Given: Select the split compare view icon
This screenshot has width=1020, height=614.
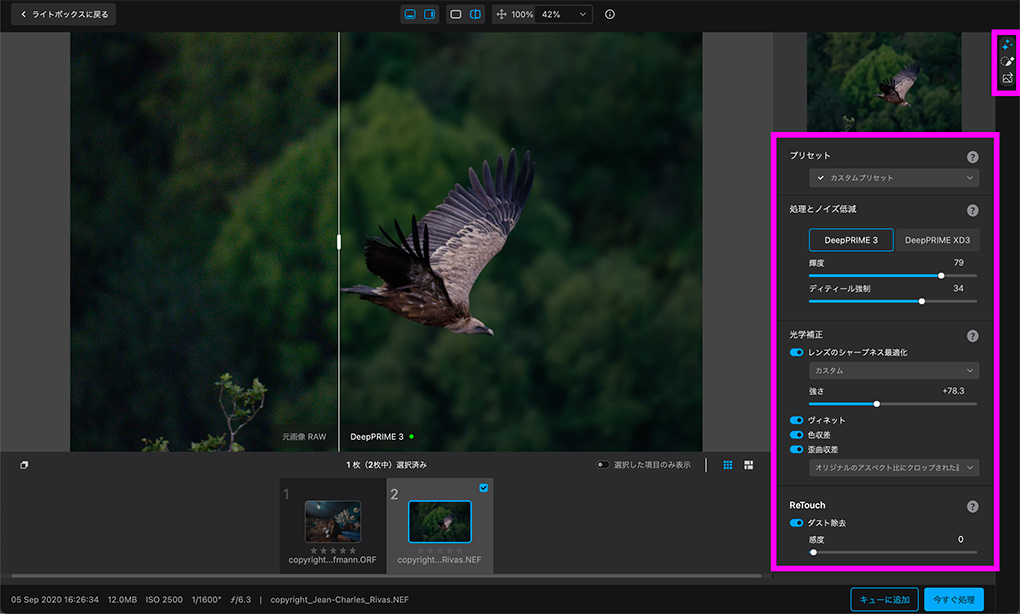Looking at the screenshot, I should click(475, 15).
